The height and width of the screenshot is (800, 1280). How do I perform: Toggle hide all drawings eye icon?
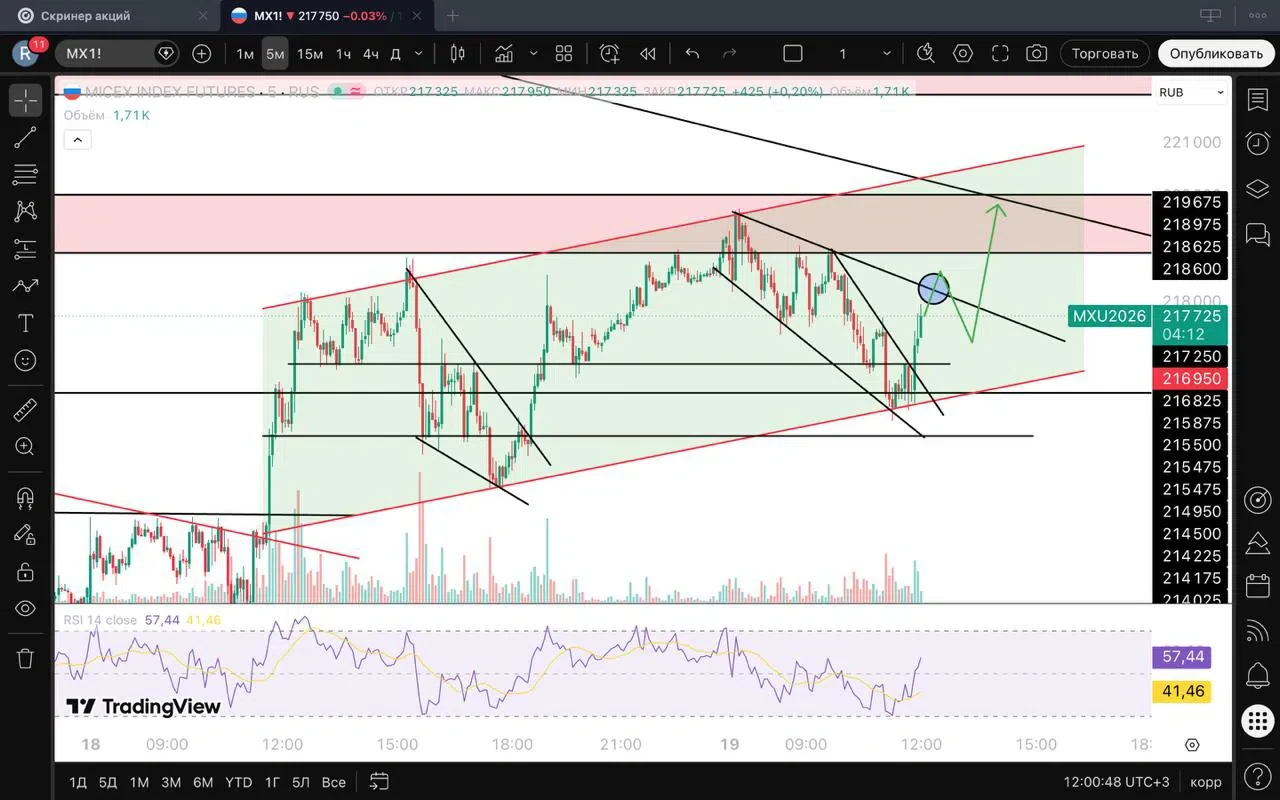25,609
